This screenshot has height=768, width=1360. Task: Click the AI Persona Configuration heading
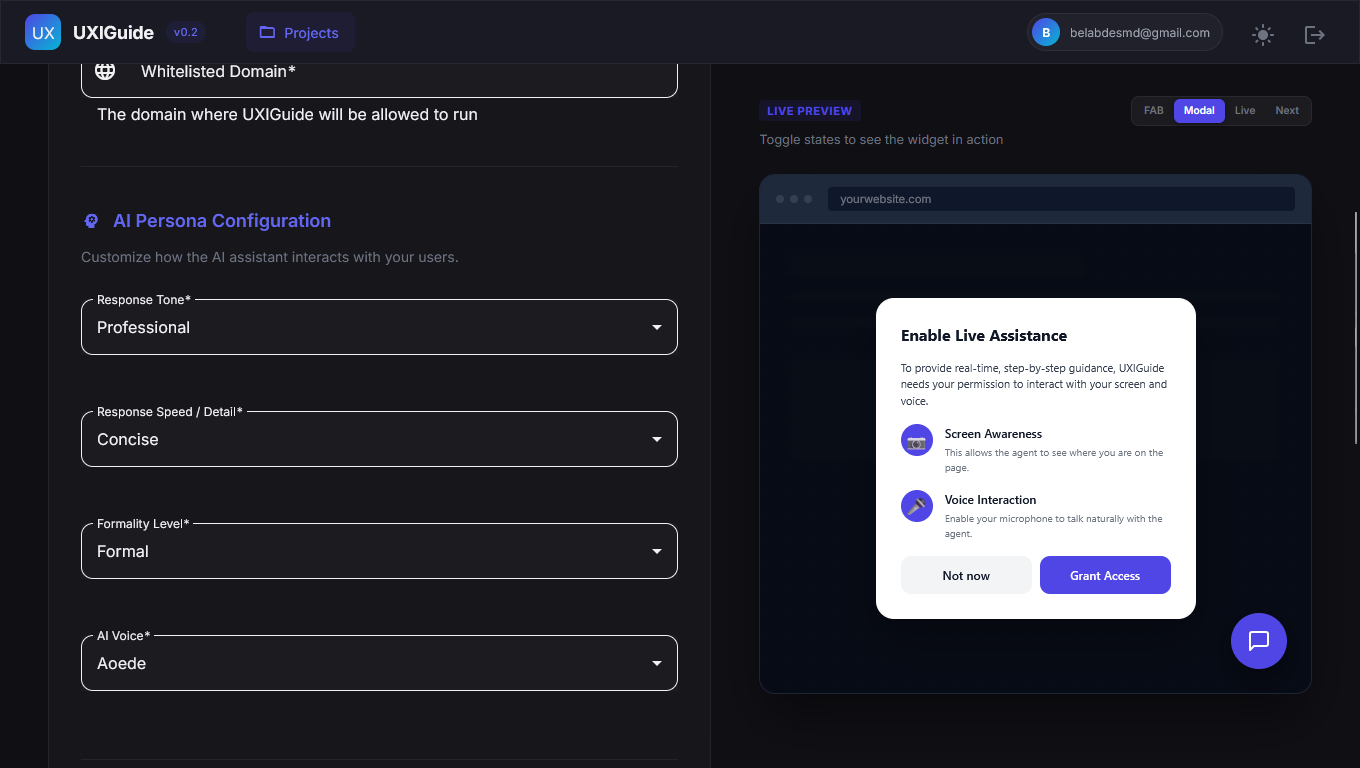(x=222, y=221)
